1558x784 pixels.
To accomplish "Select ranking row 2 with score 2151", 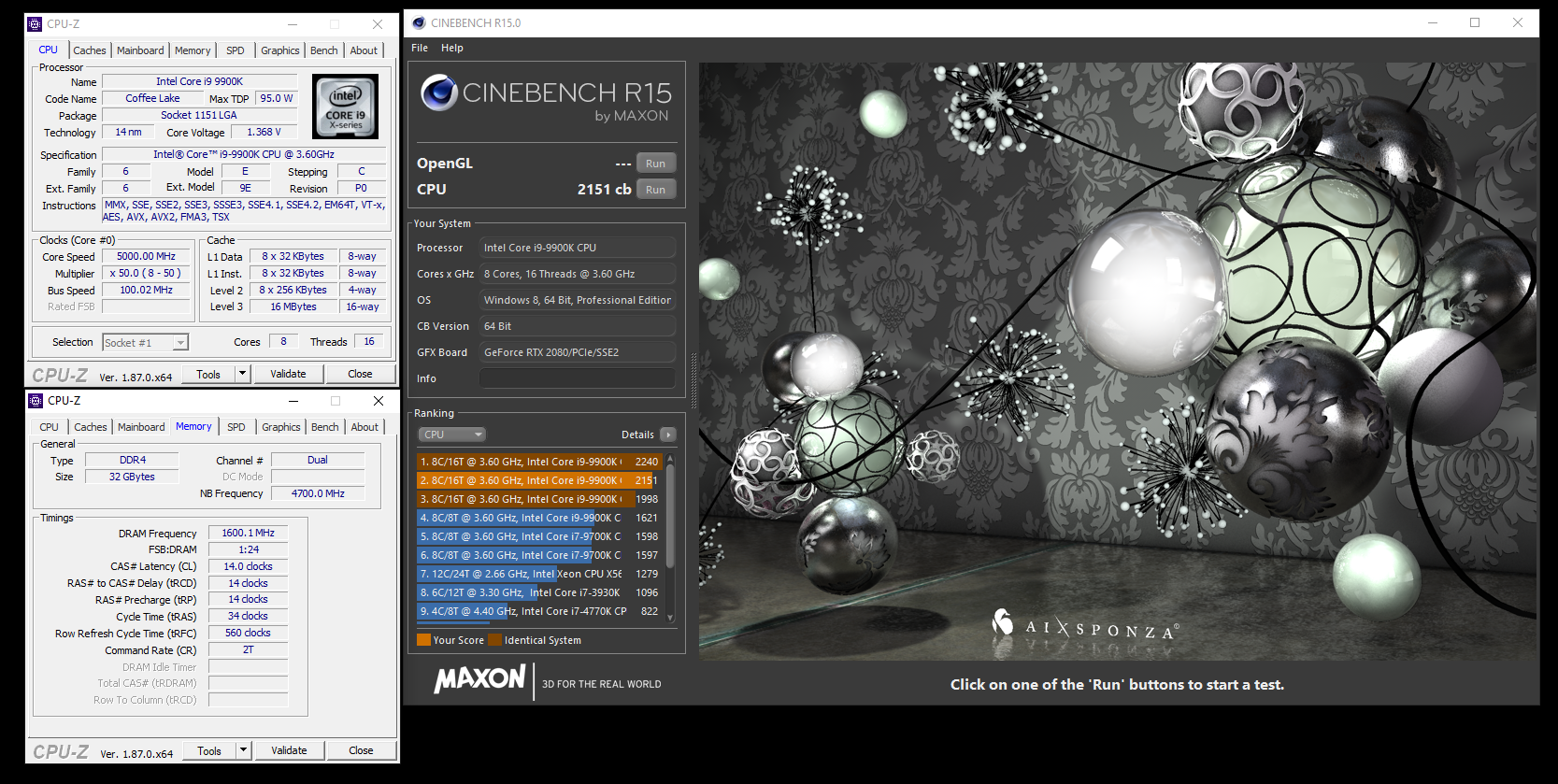I will (539, 480).
